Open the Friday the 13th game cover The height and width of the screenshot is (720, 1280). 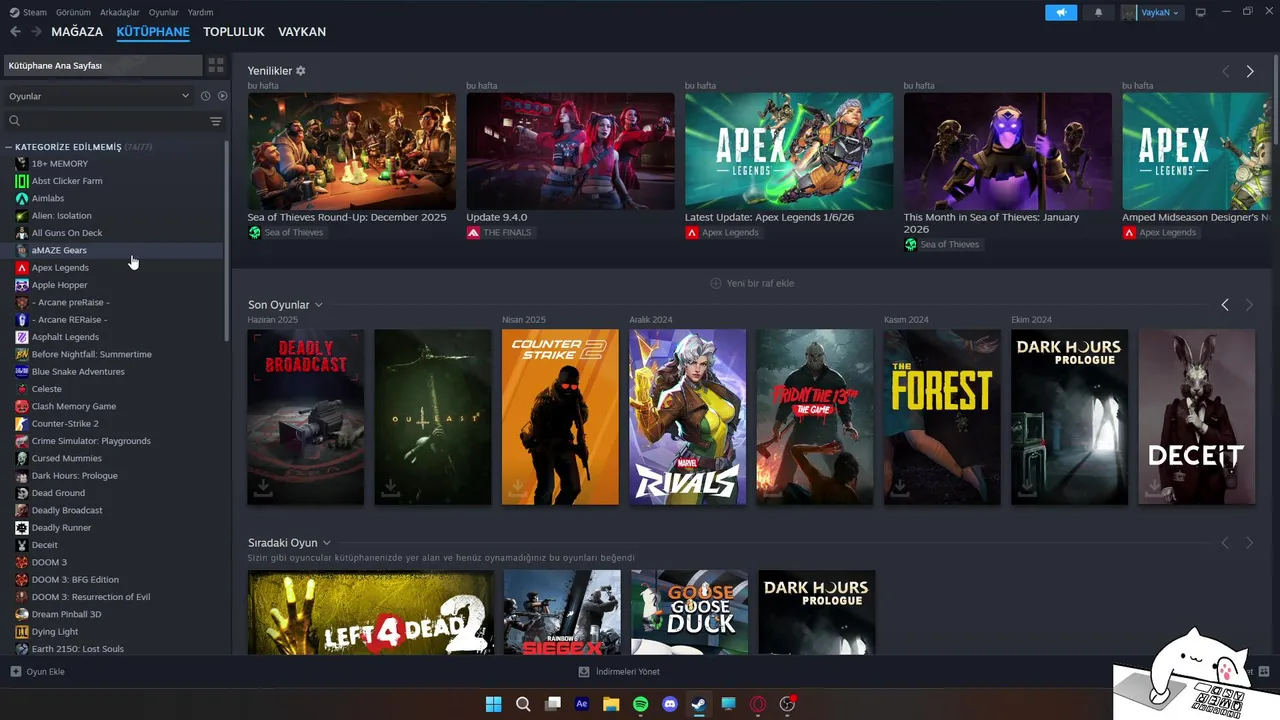click(x=815, y=417)
